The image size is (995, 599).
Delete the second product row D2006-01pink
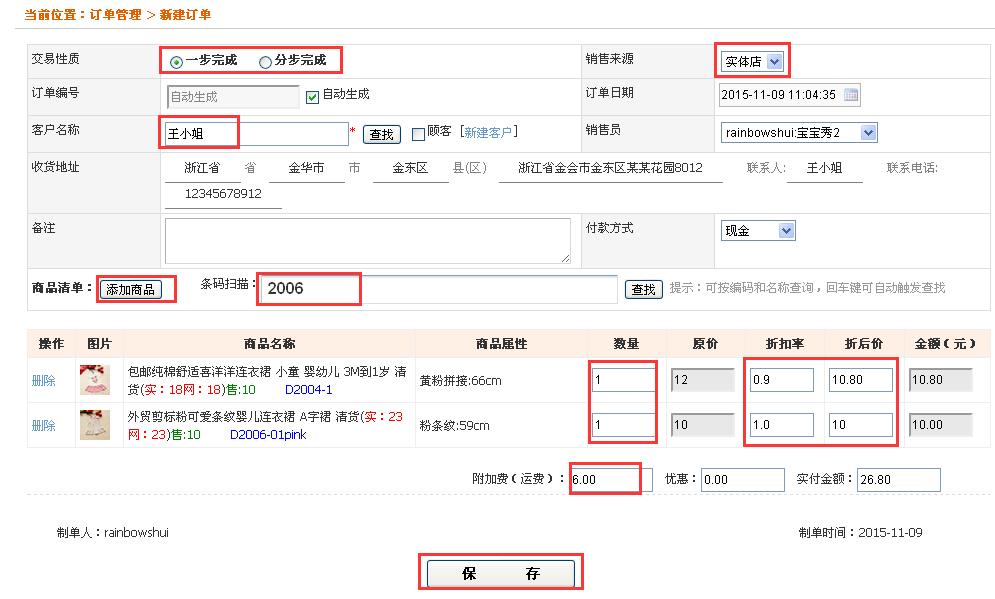(x=44, y=426)
